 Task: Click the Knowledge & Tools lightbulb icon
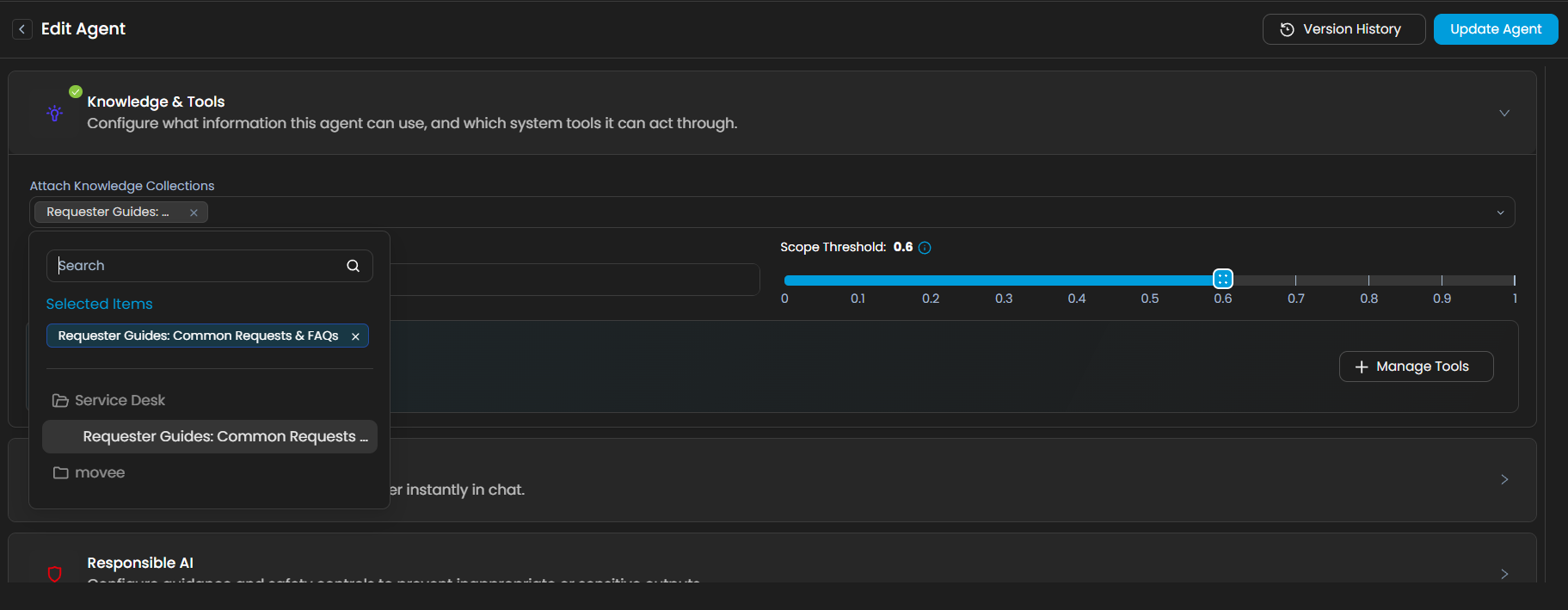[x=55, y=113]
